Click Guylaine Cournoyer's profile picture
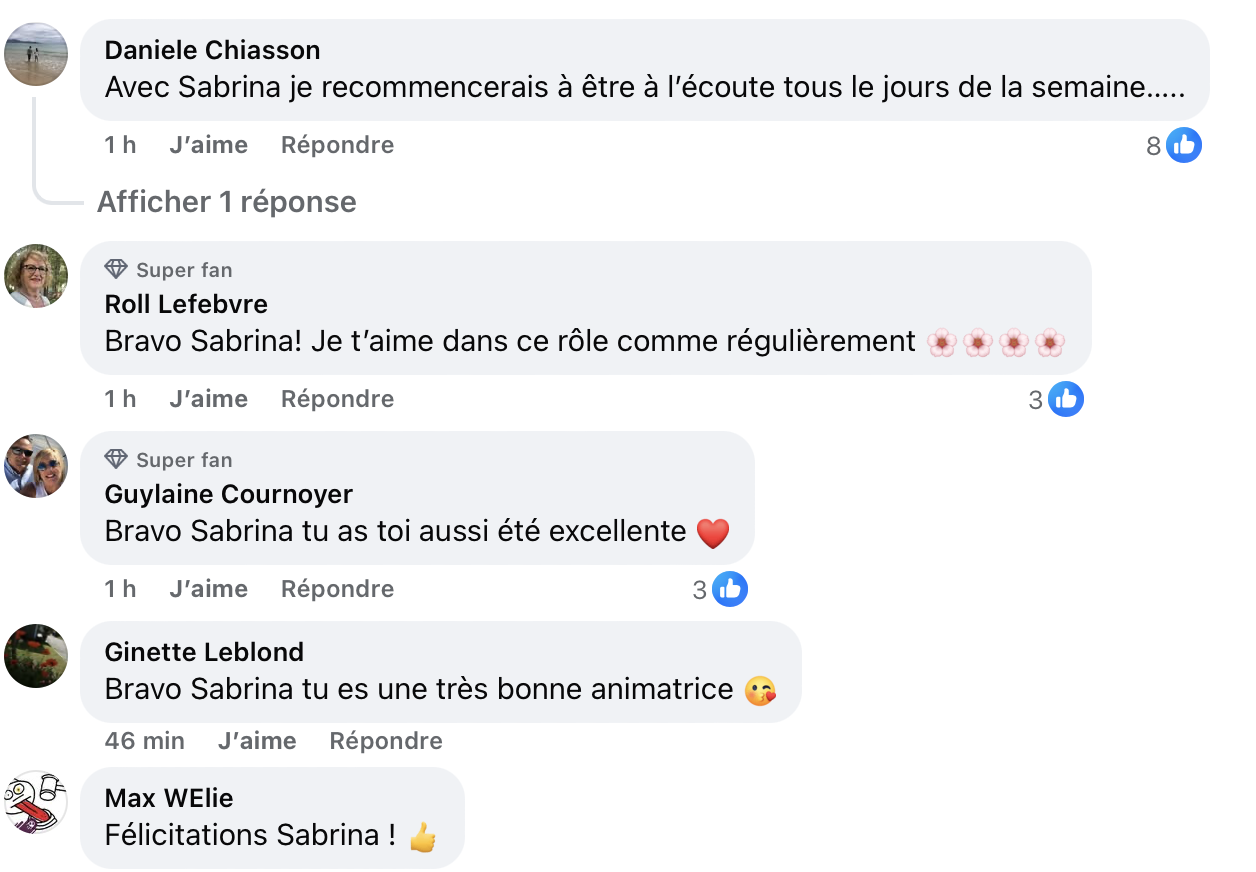1256x872 pixels. 36,466
